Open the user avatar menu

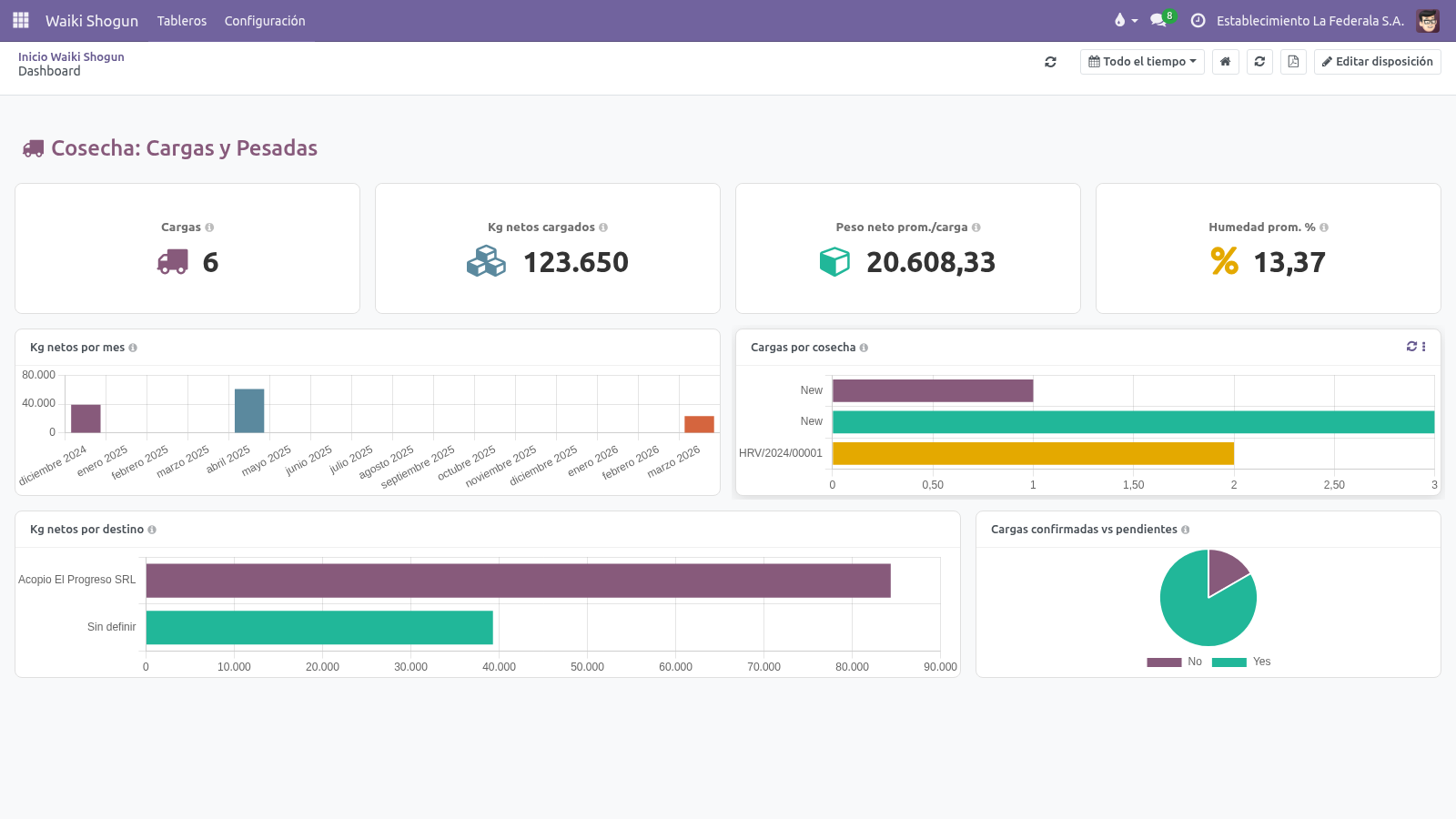pos(1428,20)
